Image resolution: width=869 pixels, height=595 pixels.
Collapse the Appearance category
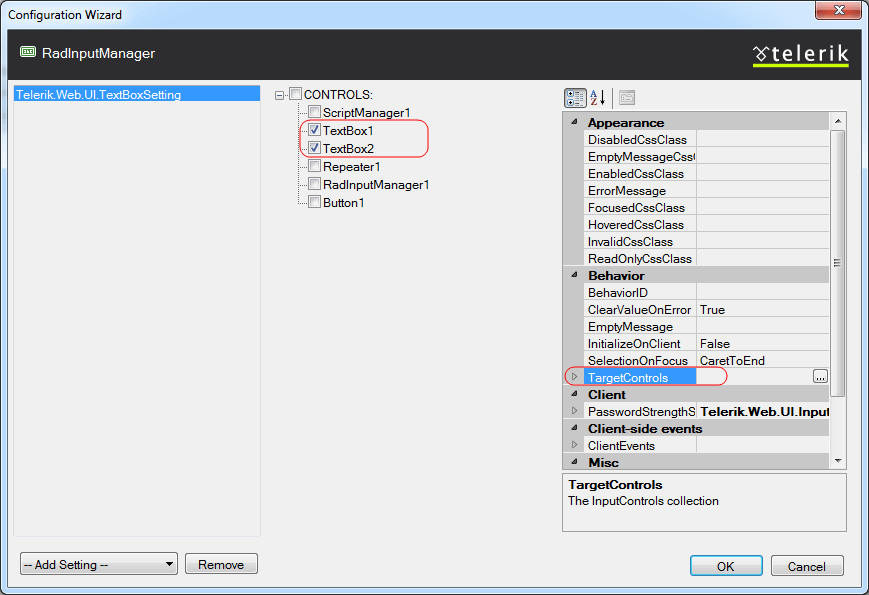pyautogui.click(x=574, y=122)
